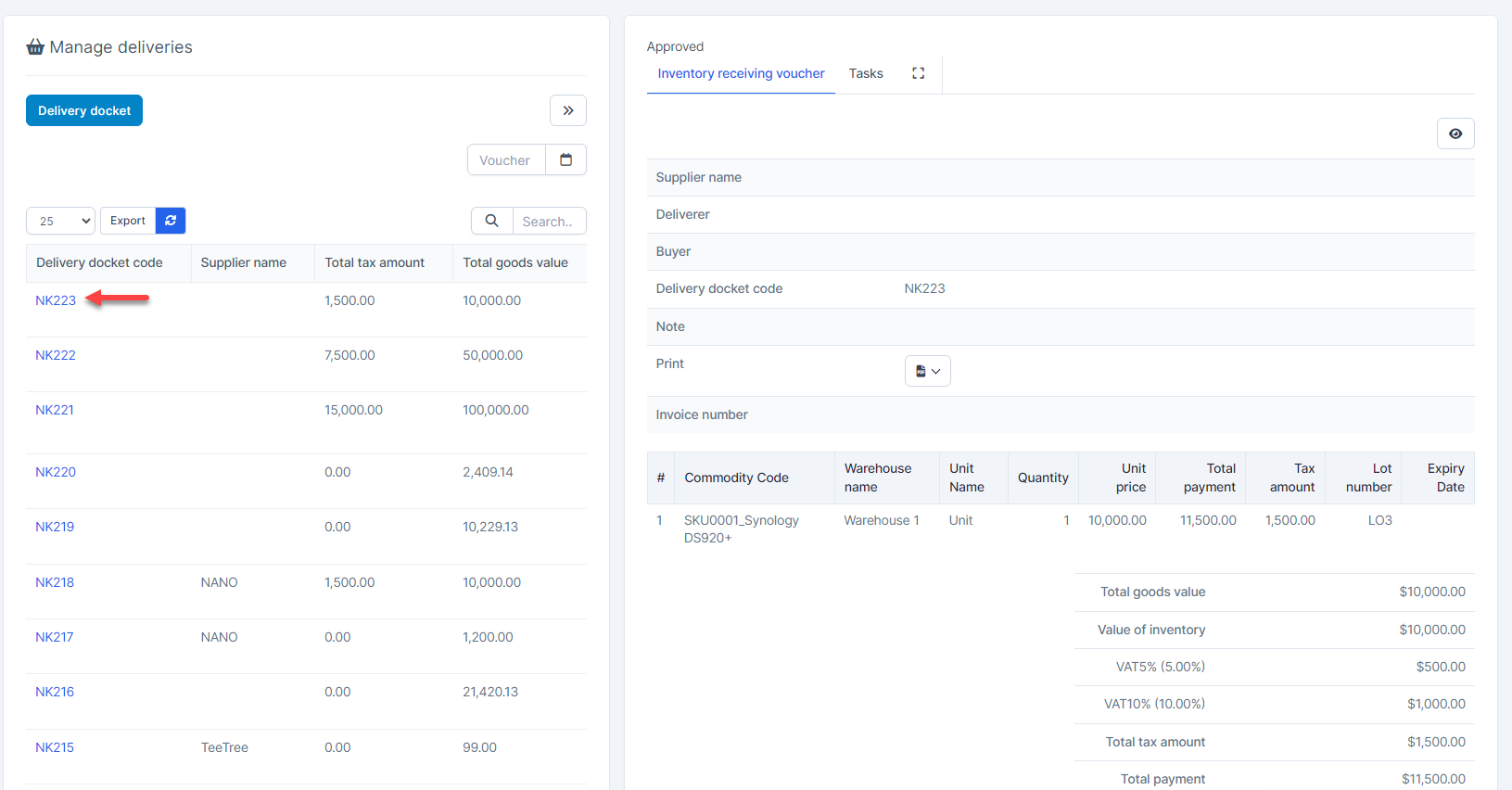Select the Inventory receiving voucher tab
Viewport: 1512px width, 790px height.
tap(741, 73)
